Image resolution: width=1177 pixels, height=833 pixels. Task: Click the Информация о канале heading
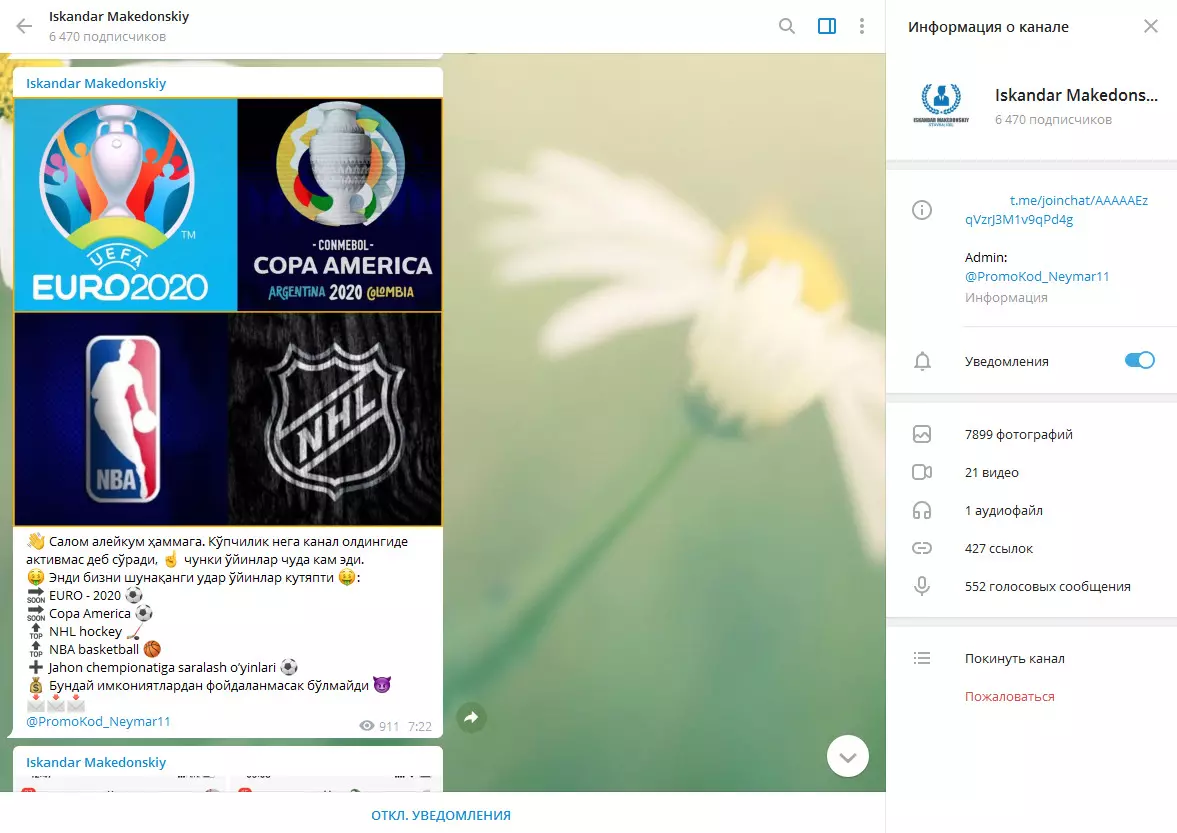click(x=988, y=27)
